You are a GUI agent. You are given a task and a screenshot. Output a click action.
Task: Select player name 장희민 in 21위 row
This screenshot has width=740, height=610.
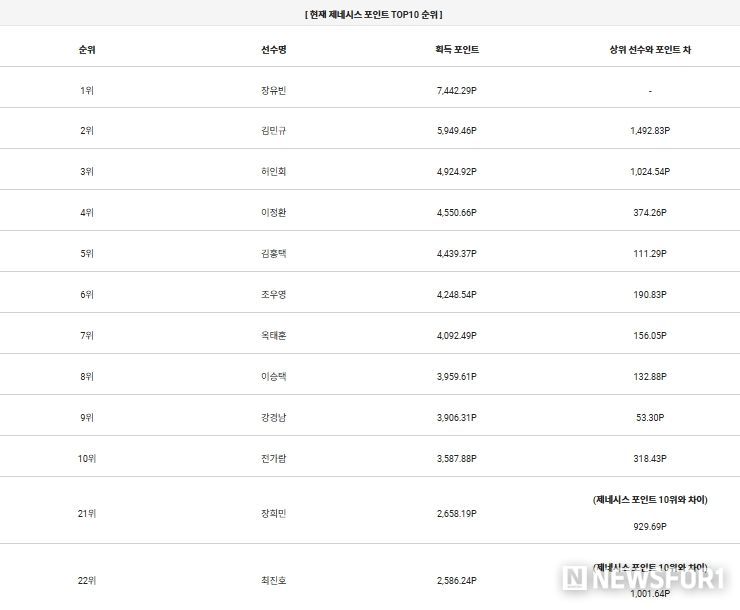274,513
